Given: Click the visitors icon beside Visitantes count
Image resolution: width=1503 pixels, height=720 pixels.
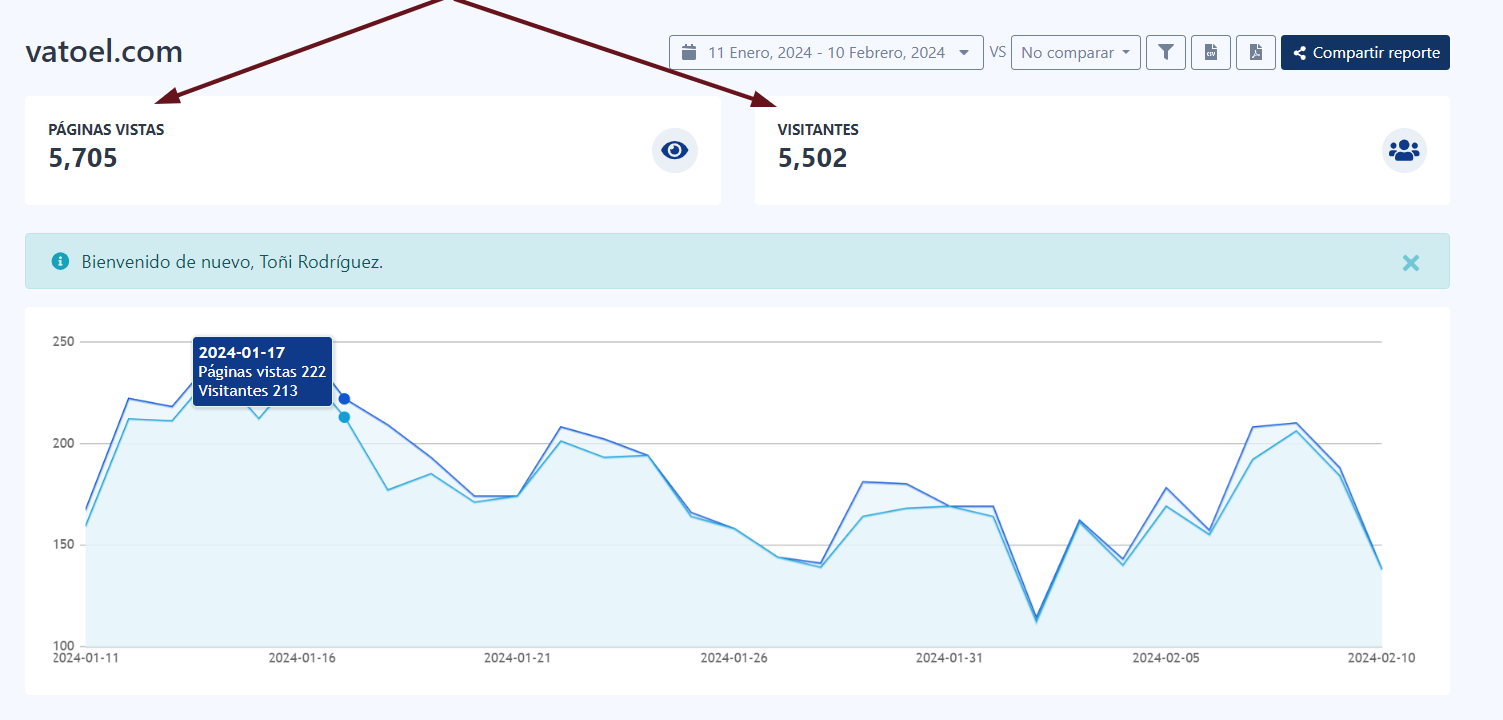Looking at the screenshot, I should 1404,150.
